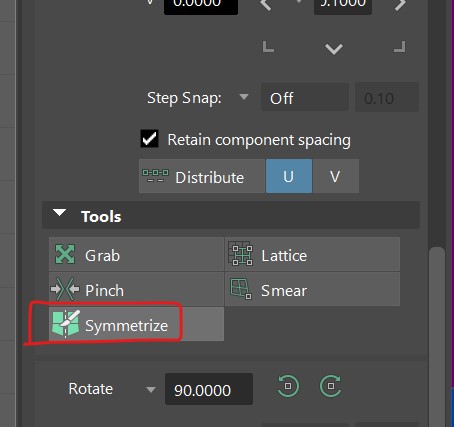Collapse the Tools section
Screen dimensions: 454x427
tap(60, 213)
